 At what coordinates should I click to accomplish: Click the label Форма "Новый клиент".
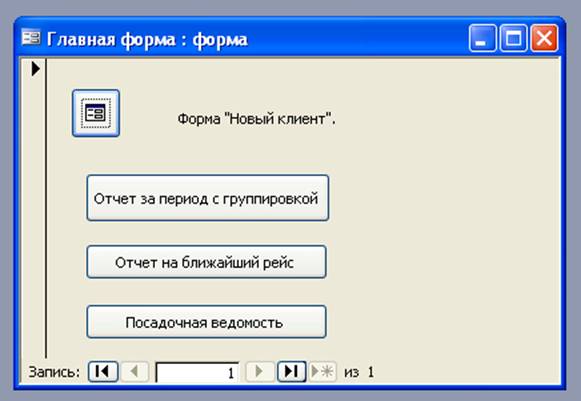pyautogui.click(x=256, y=119)
